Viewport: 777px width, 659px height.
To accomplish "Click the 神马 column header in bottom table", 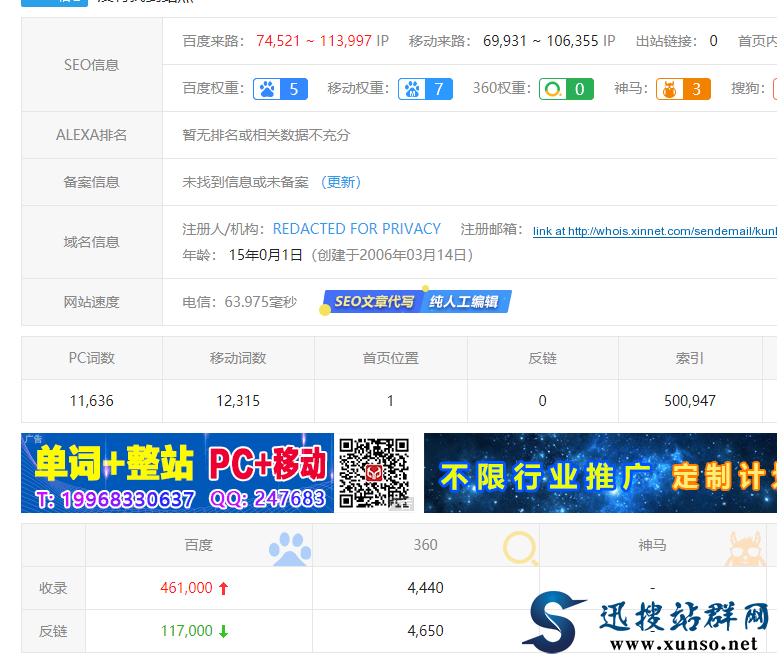I will [x=652, y=546].
